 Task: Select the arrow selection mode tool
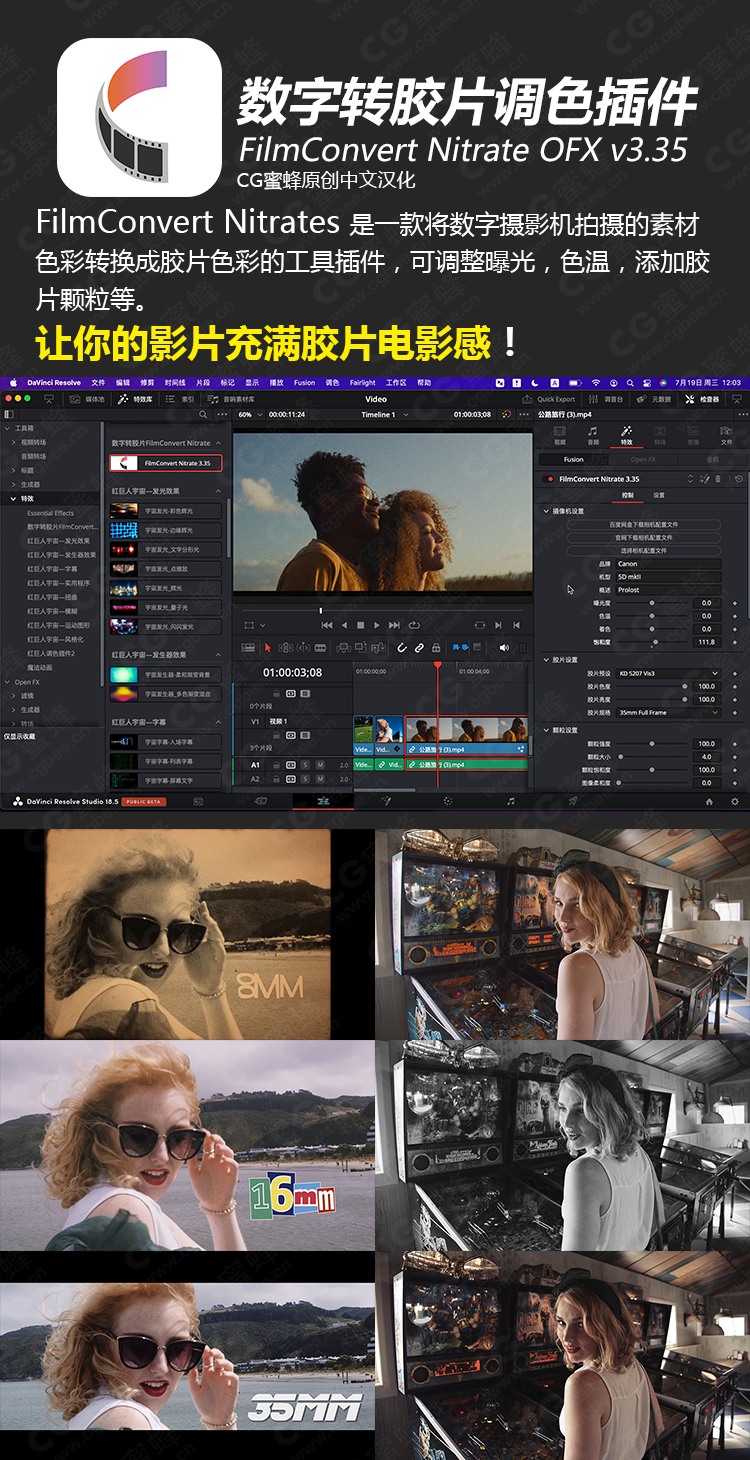[x=268, y=648]
